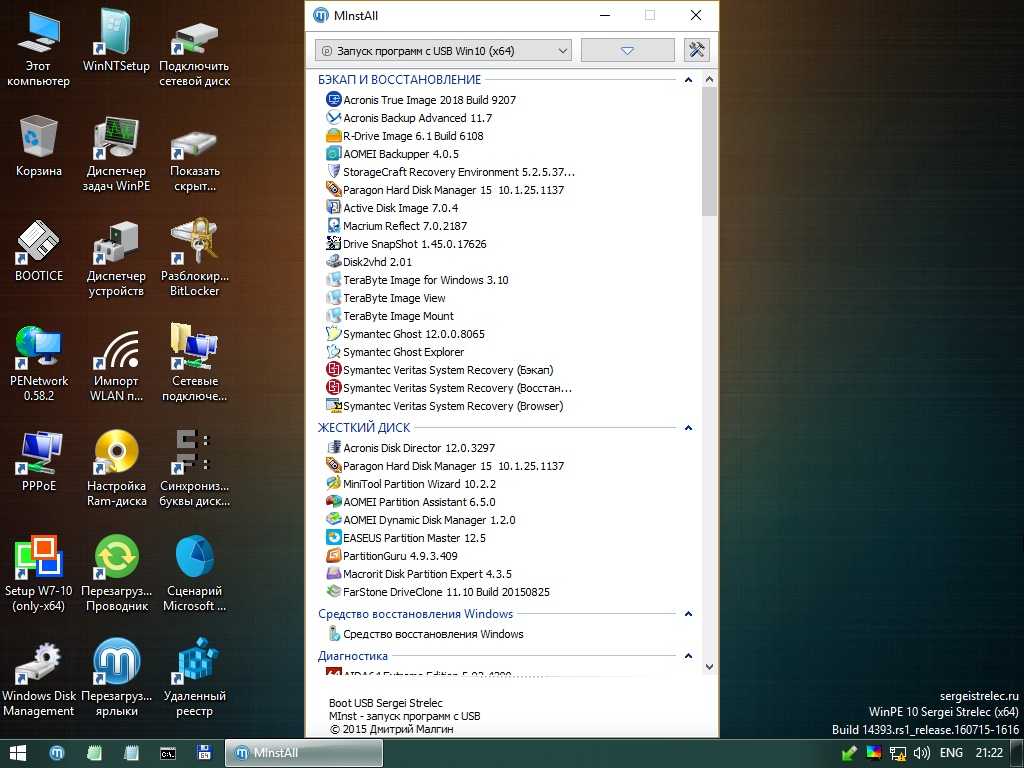Image resolution: width=1024 pixels, height=768 pixels.
Task: Open the Корзина recycle bin
Action: tap(38, 140)
